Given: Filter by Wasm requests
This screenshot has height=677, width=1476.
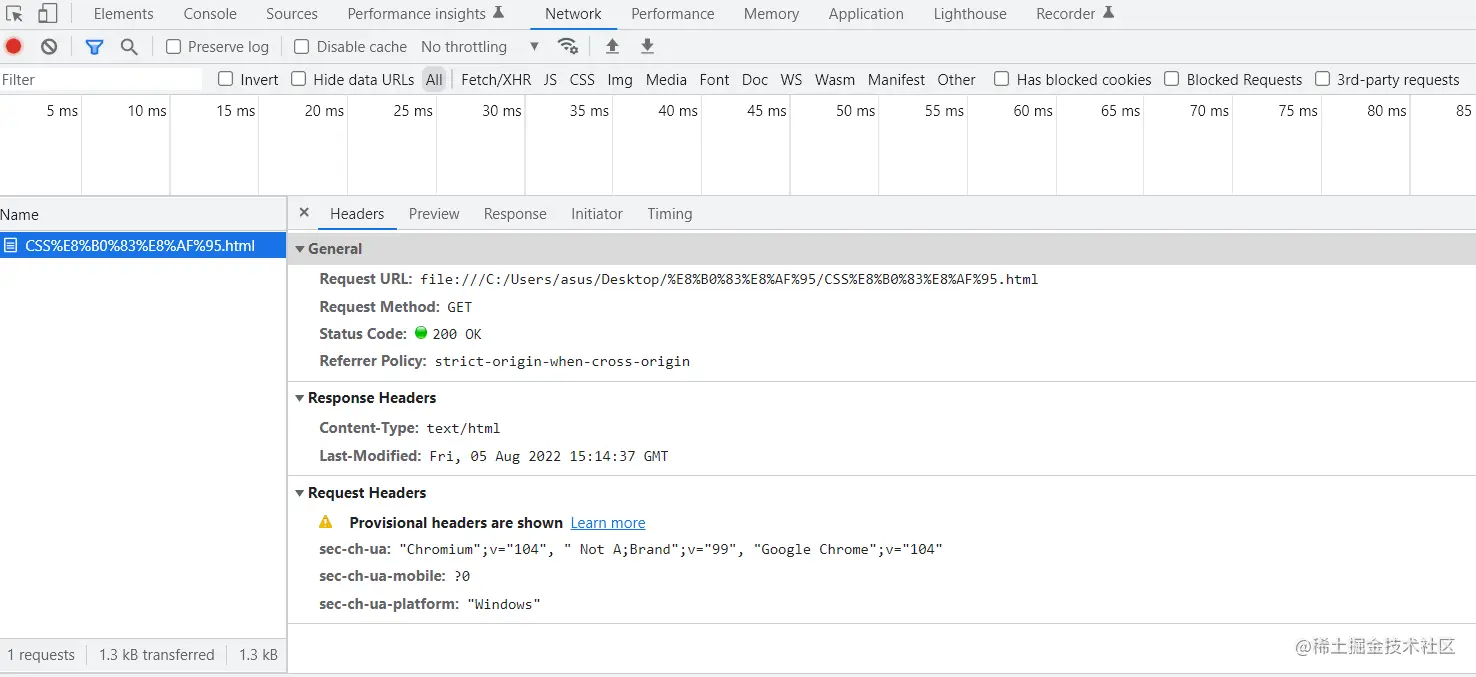Looking at the screenshot, I should tap(835, 79).
